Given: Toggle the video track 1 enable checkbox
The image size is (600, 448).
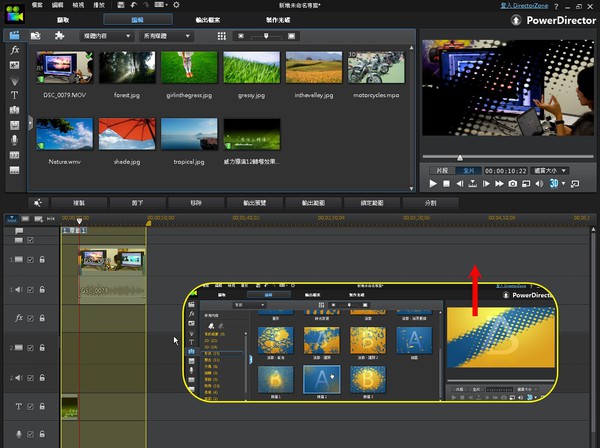Looking at the screenshot, I should click(x=30, y=260).
